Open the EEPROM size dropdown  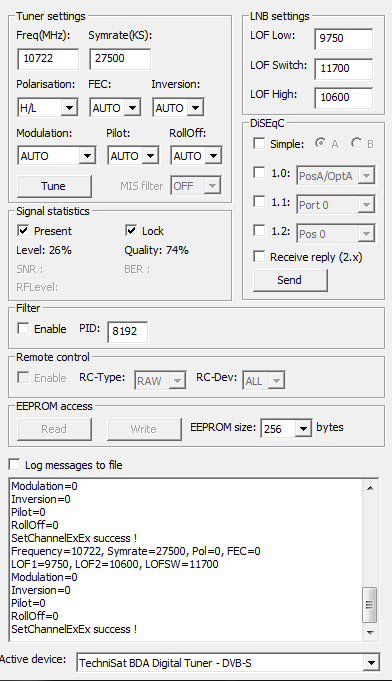(286, 429)
